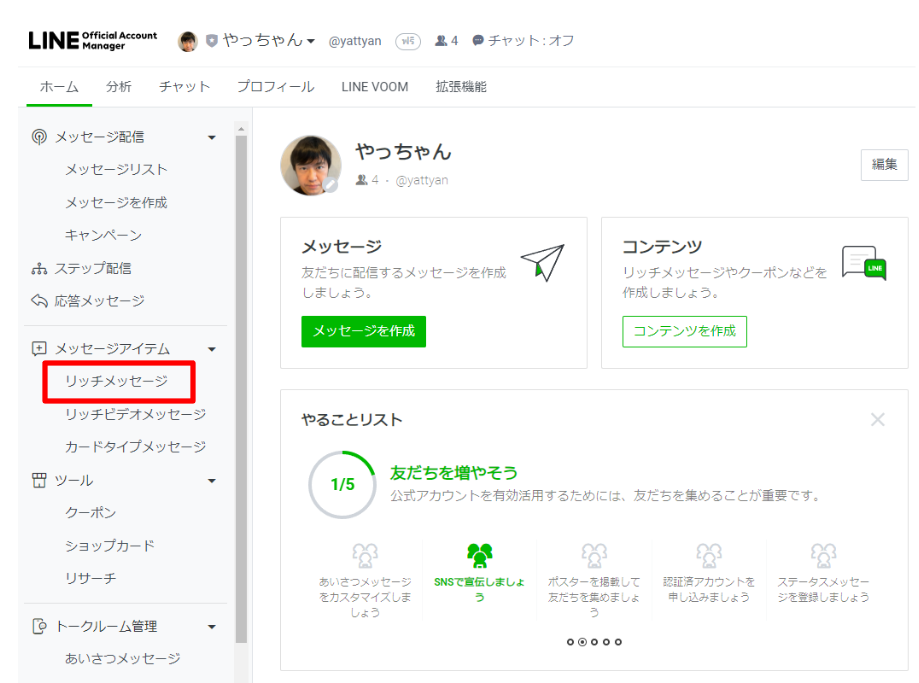
Task: Click the @yattyan ID in the header
Action: (355, 41)
